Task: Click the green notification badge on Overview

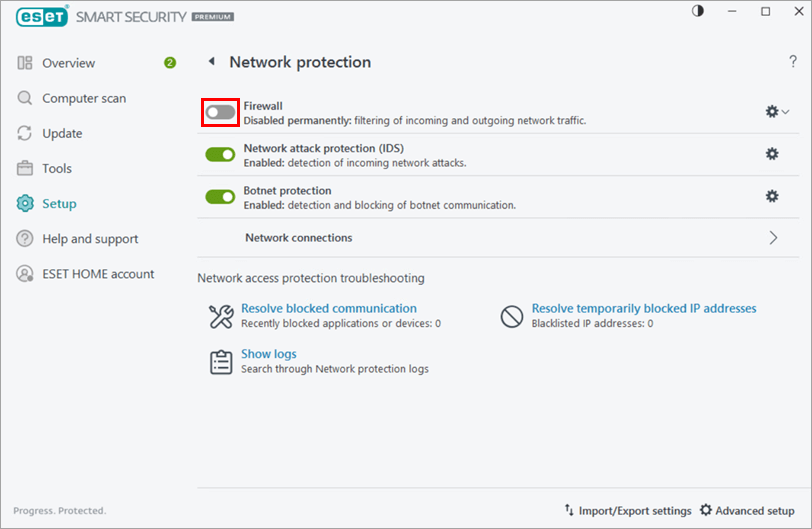Action: coord(170,63)
